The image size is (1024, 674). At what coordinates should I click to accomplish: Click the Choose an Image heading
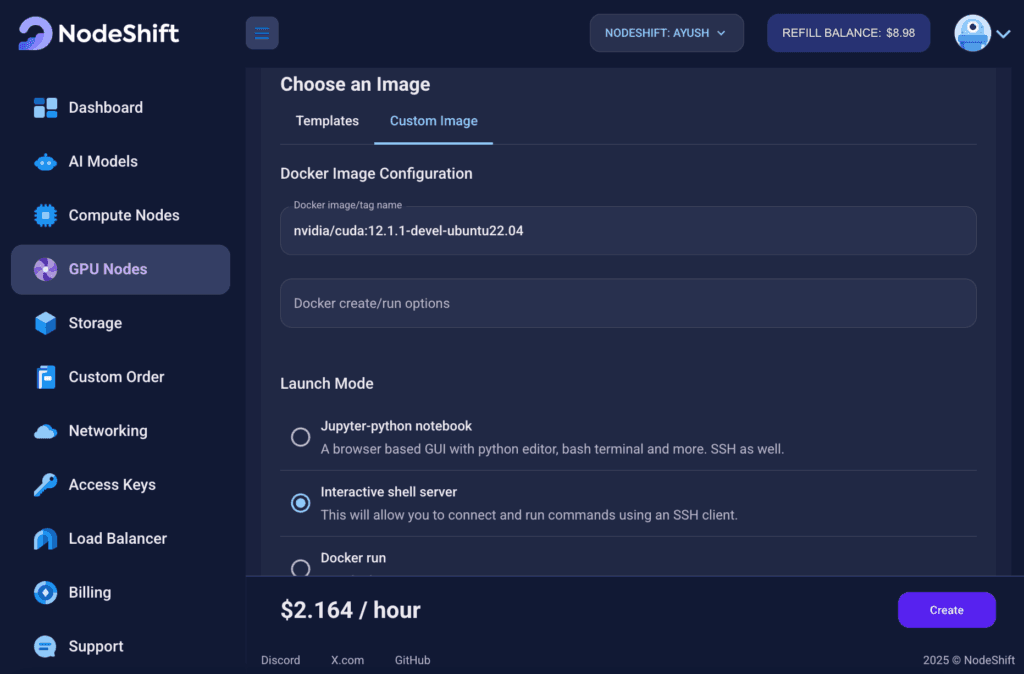(355, 84)
